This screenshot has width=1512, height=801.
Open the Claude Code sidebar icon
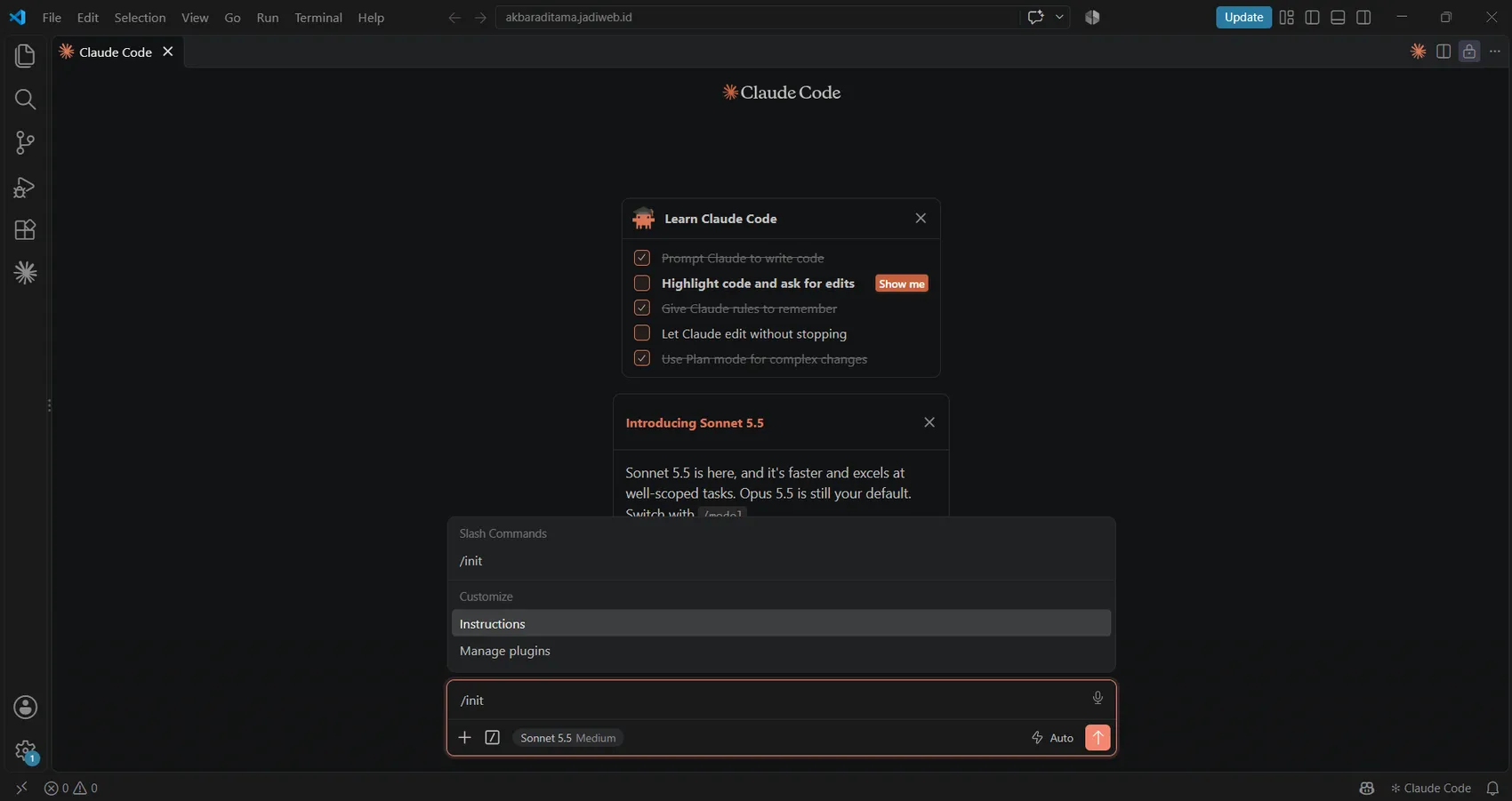25,273
